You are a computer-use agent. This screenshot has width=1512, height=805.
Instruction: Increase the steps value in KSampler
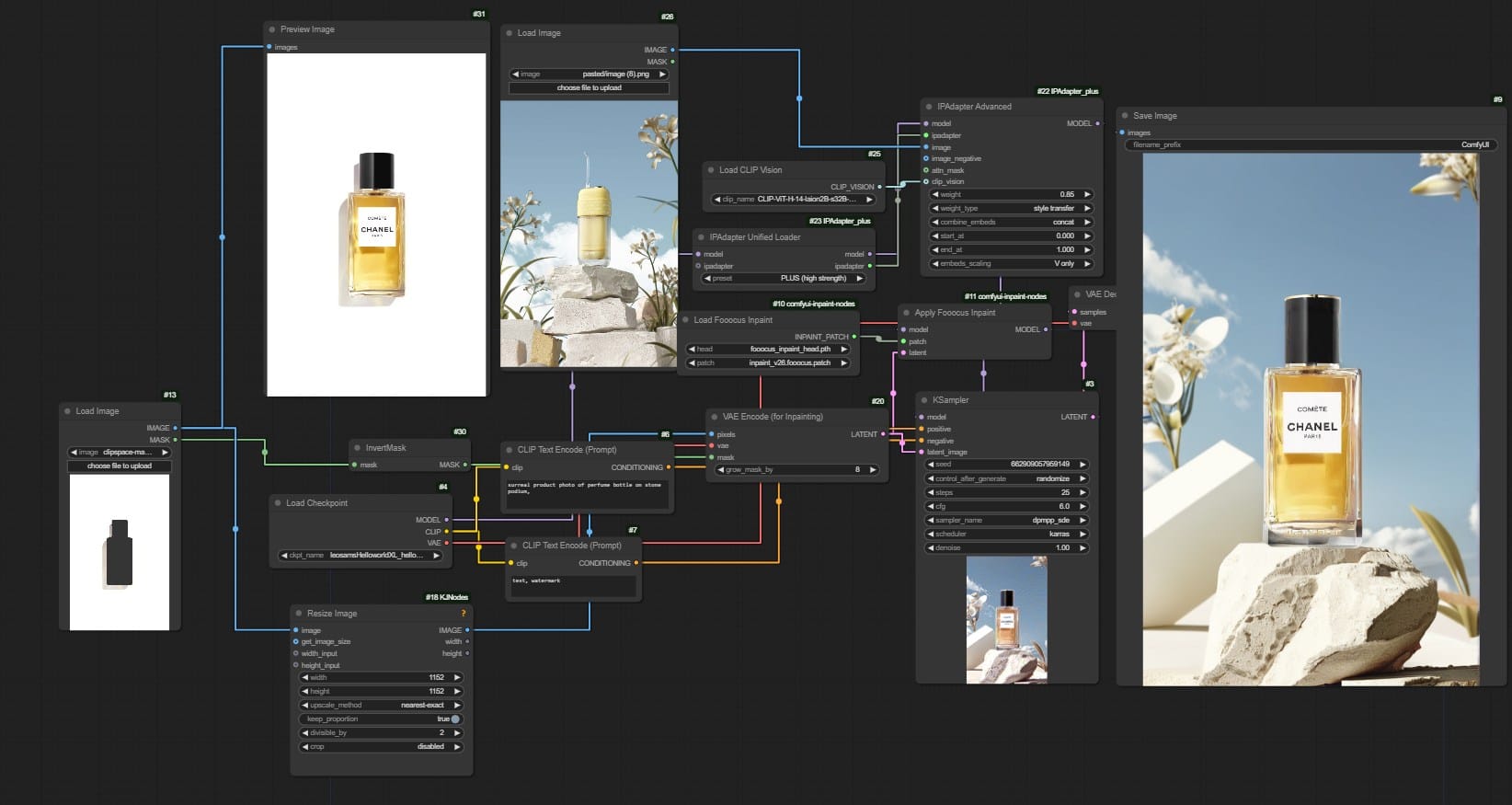click(x=1083, y=492)
